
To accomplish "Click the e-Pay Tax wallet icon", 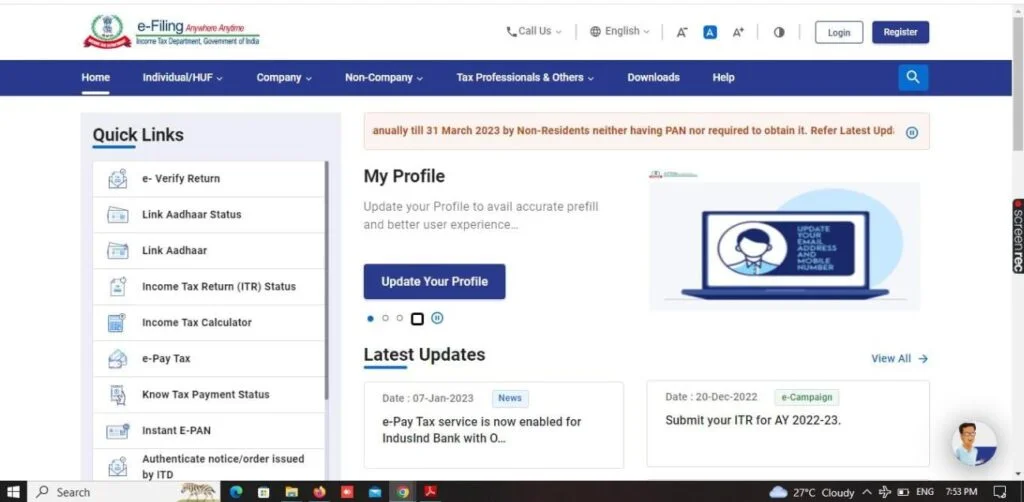I will pos(118,358).
